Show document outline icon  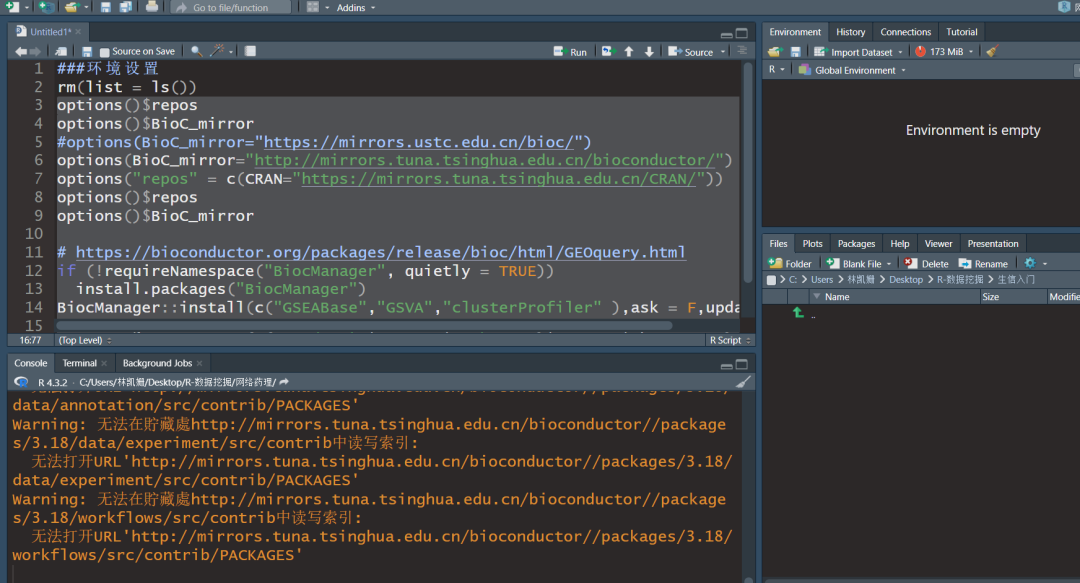click(742, 50)
